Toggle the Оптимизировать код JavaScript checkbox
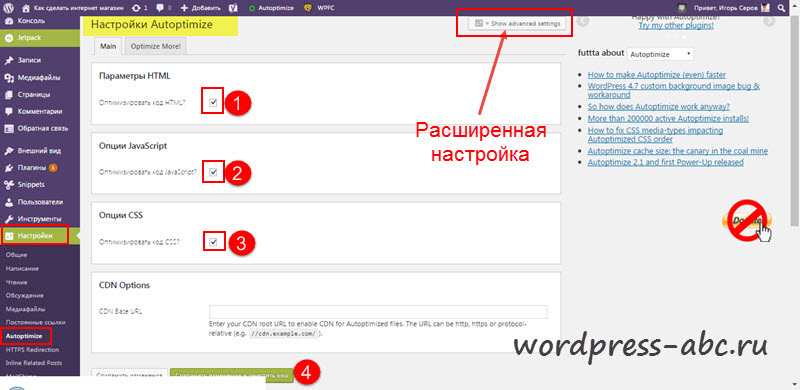The height and width of the screenshot is (390, 800). pyautogui.click(x=213, y=172)
